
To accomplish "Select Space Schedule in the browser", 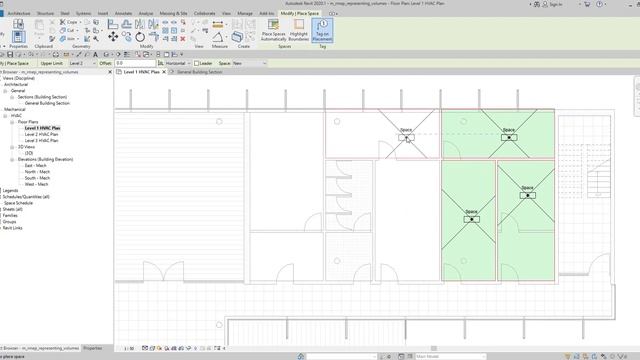I will pos(18,203).
